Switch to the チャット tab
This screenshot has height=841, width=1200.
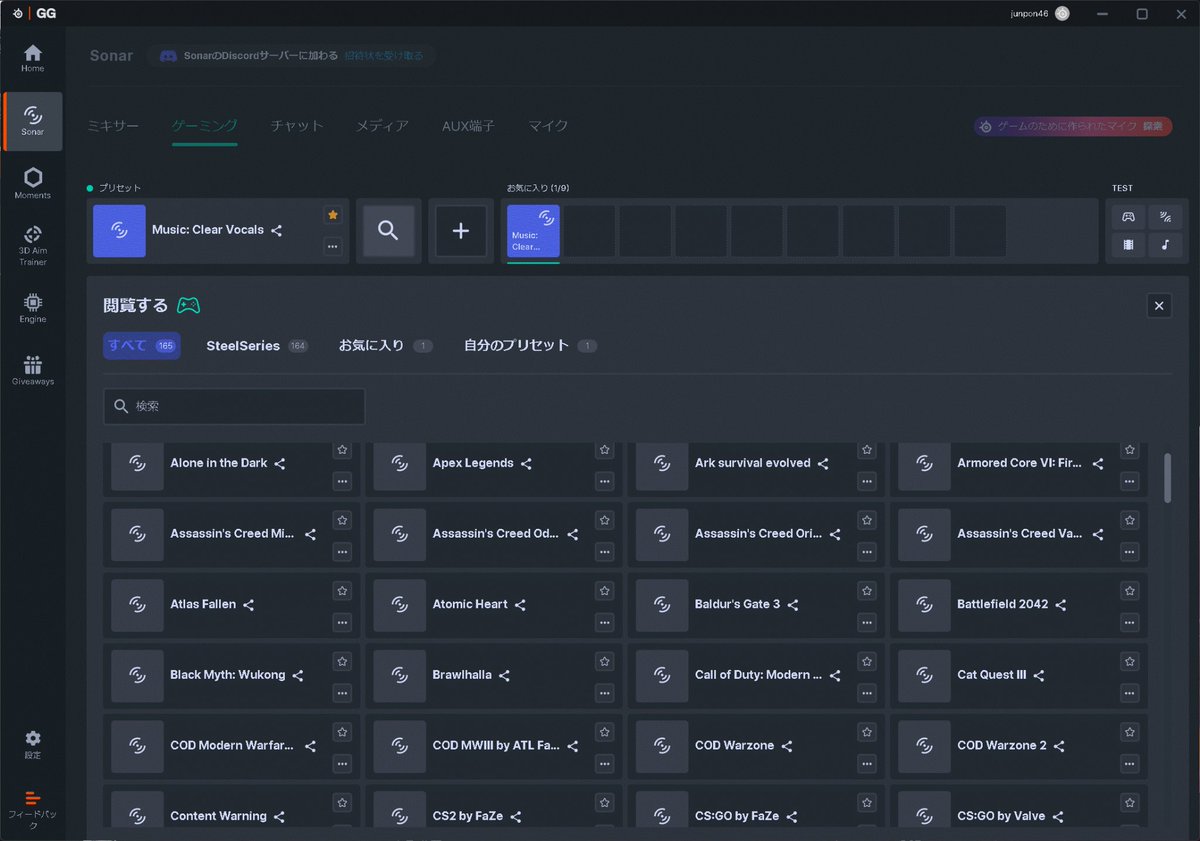point(297,126)
